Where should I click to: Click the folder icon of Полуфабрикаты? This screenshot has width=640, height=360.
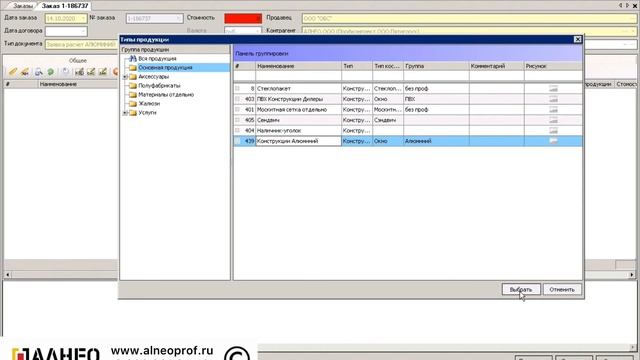133,86
